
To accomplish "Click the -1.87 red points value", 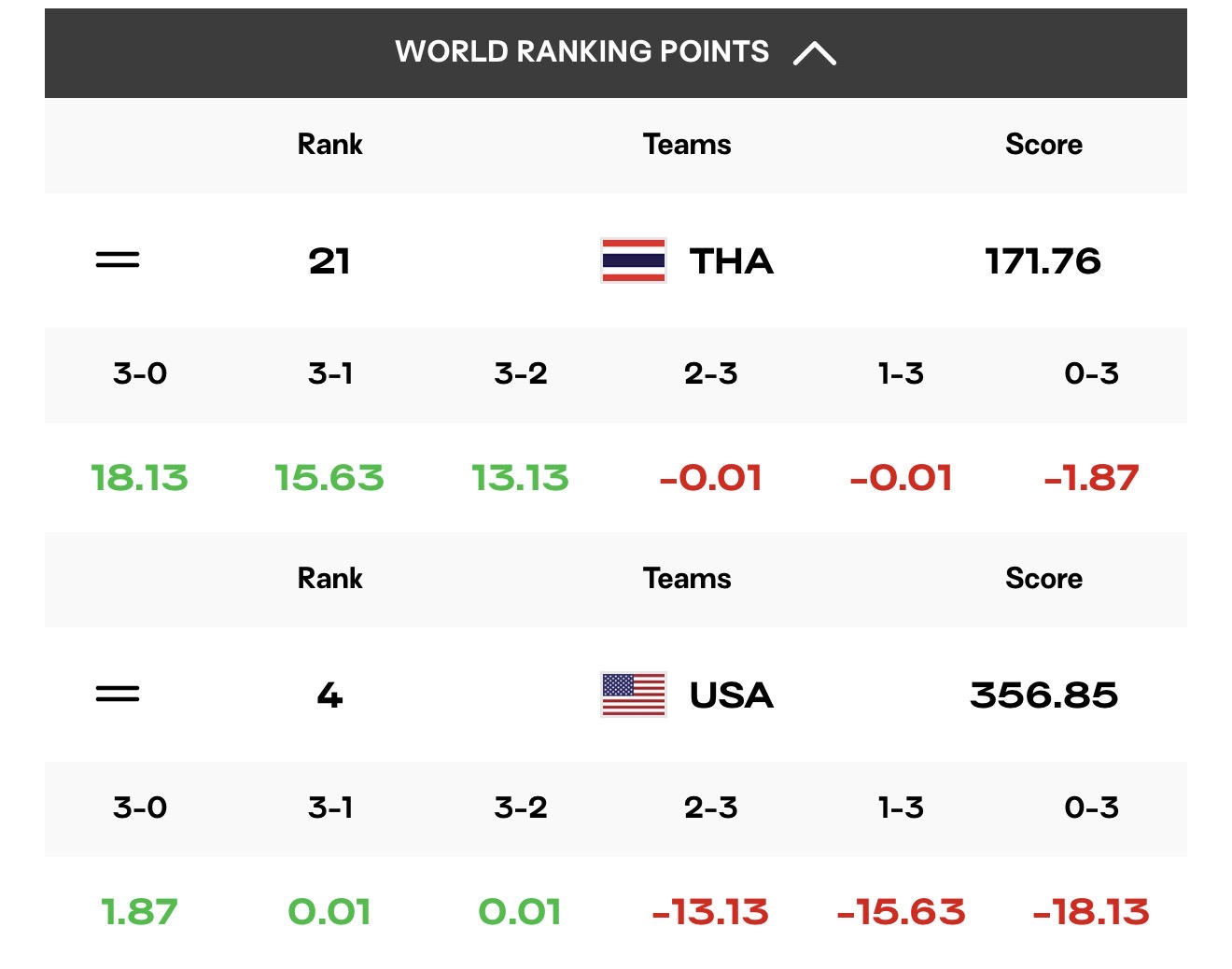I will tap(1091, 478).
